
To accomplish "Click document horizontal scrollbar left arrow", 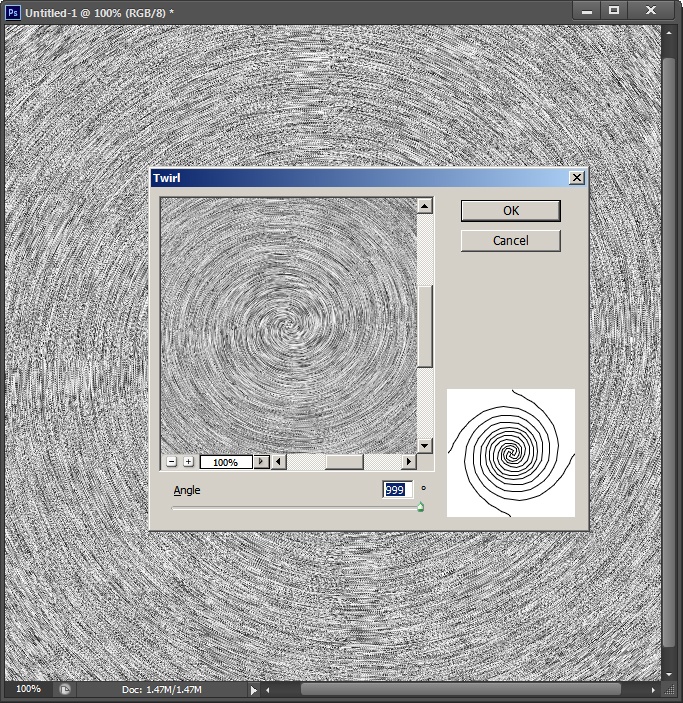I will tap(268, 690).
